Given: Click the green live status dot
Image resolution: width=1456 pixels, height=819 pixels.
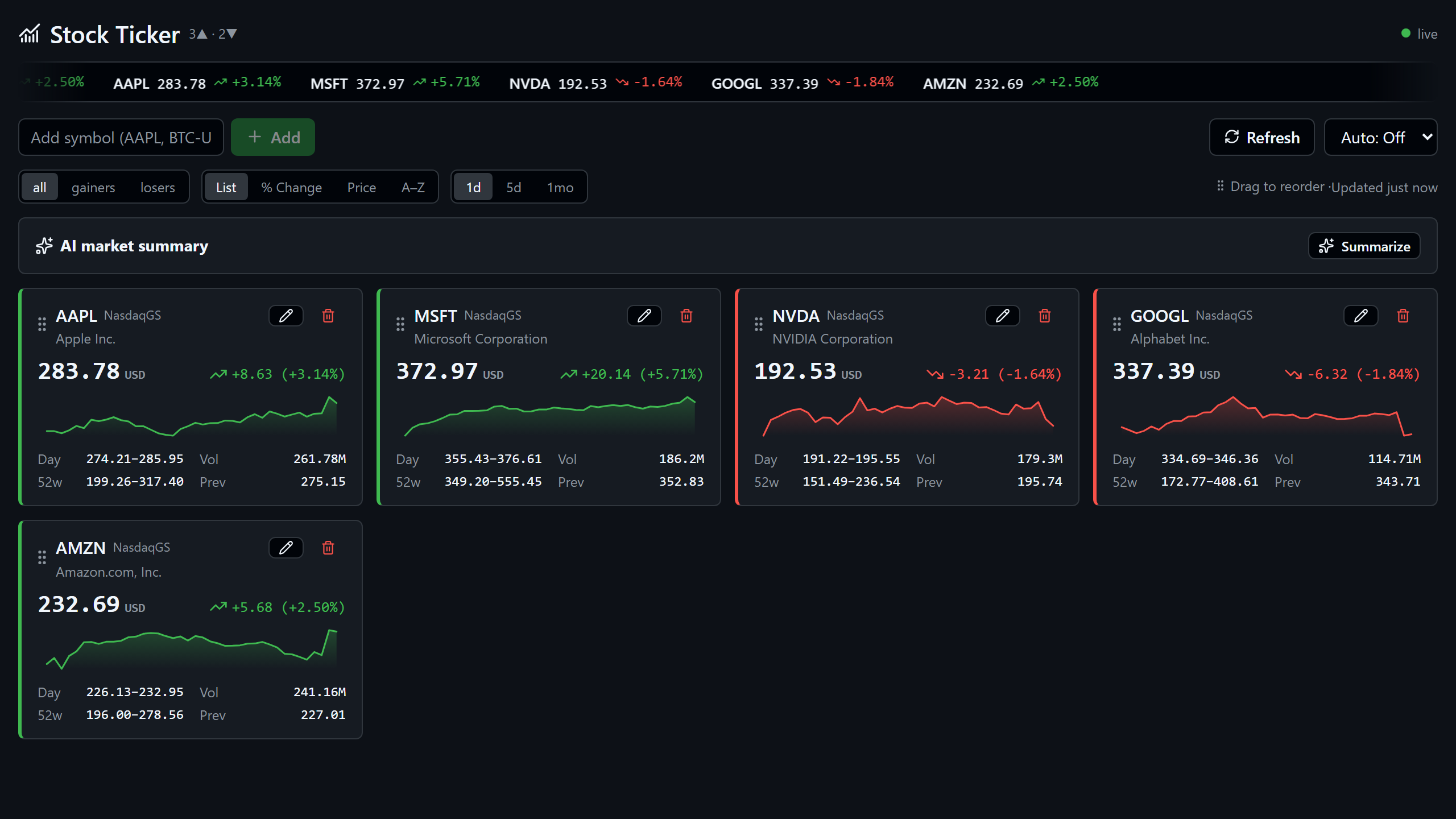Looking at the screenshot, I should coord(1406,34).
